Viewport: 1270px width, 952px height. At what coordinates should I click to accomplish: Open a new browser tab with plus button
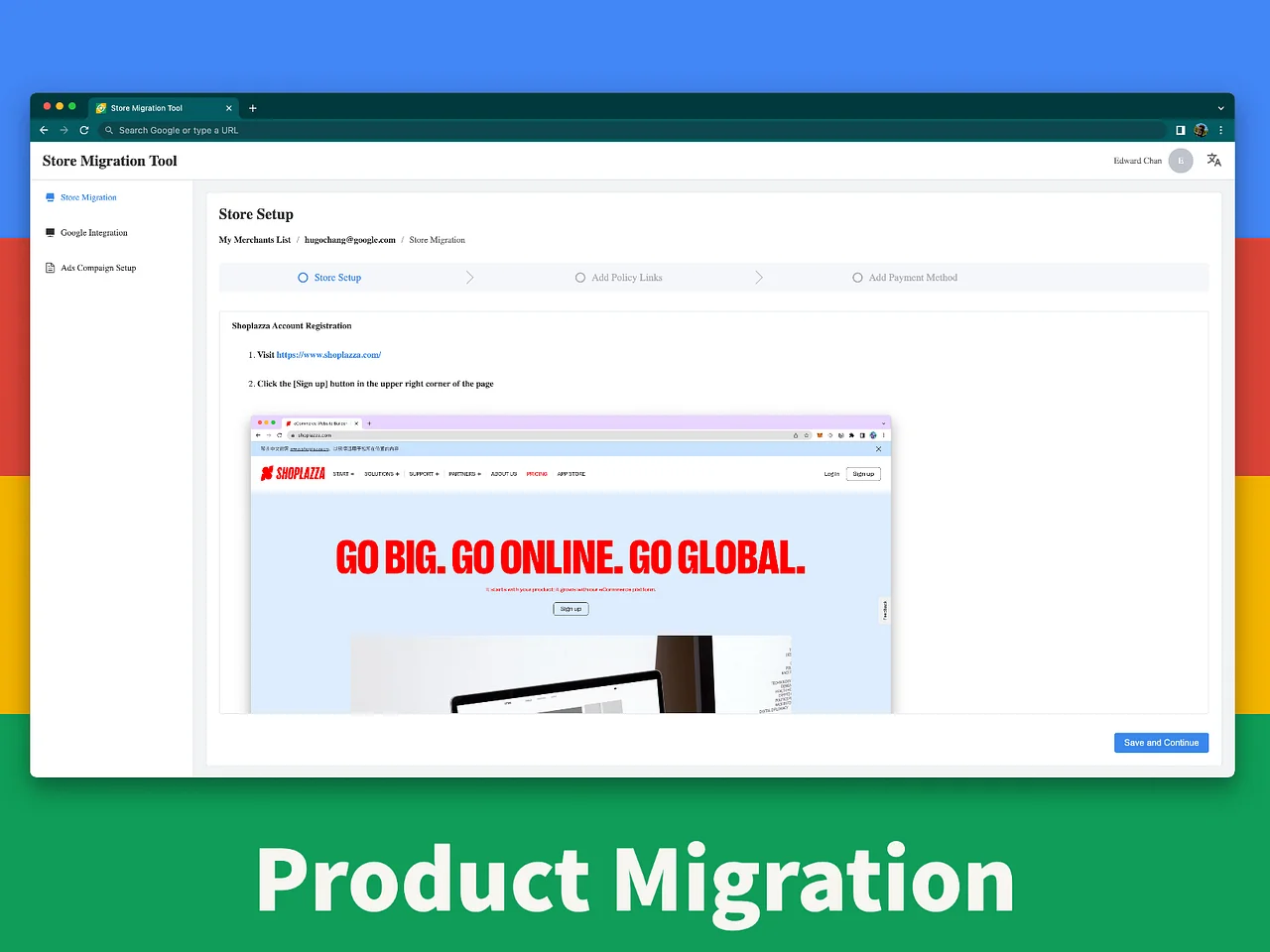pos(252,108)
